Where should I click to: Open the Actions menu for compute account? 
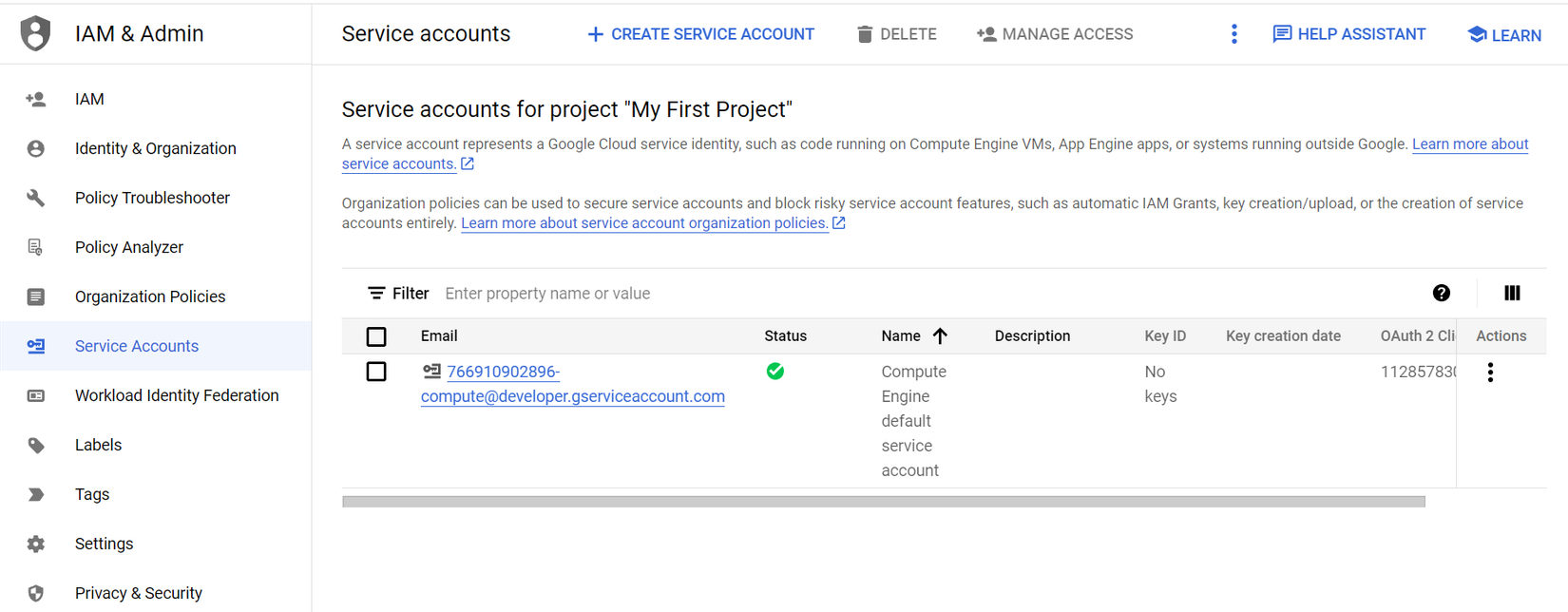pos(1489,373)
